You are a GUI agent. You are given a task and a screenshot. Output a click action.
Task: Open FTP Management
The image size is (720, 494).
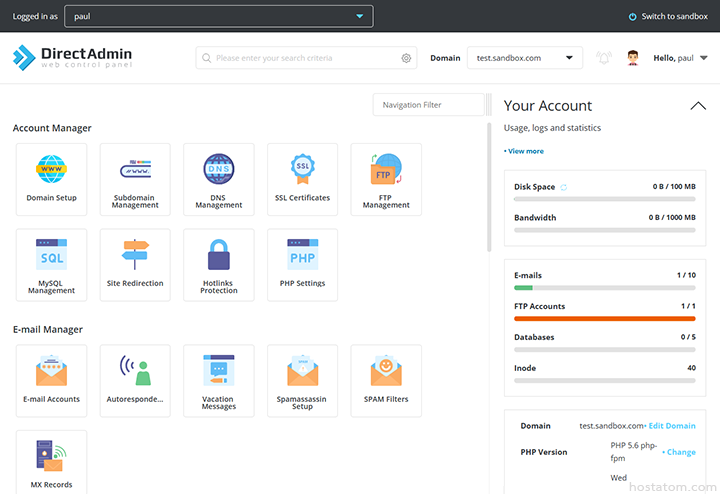tap(386, 179)
